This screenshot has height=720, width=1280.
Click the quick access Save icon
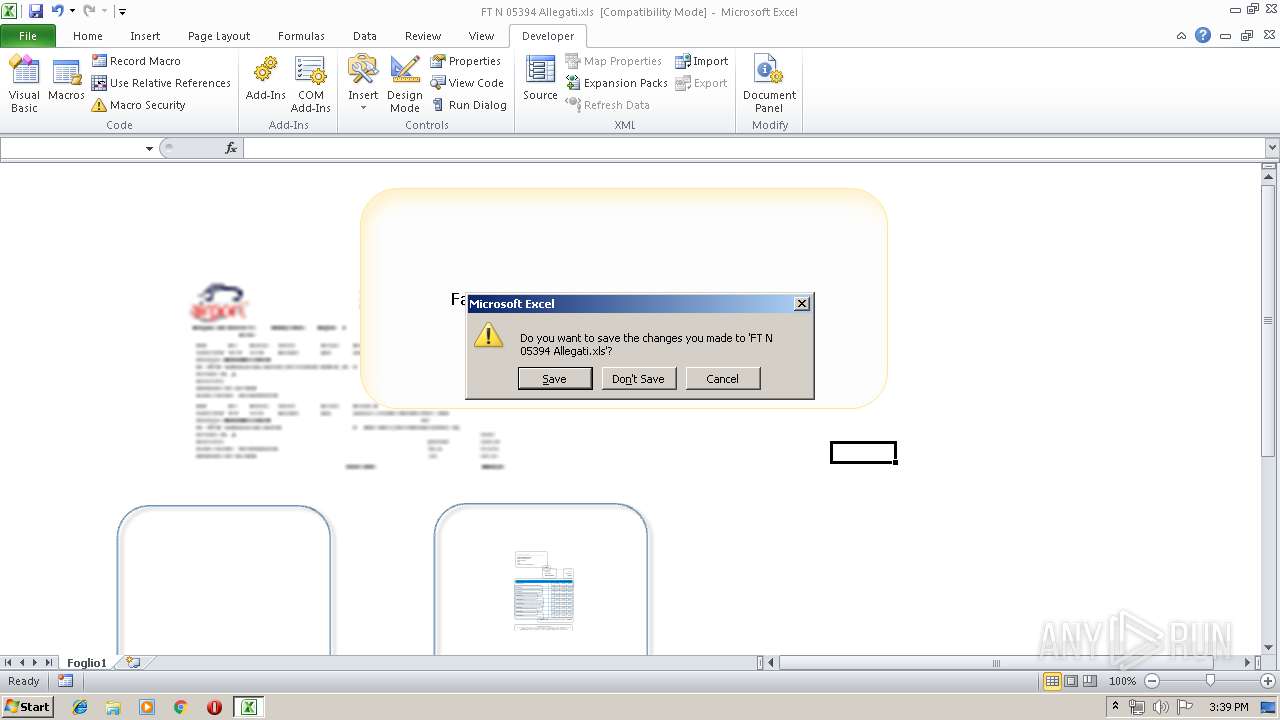click(x=35, y=11)
